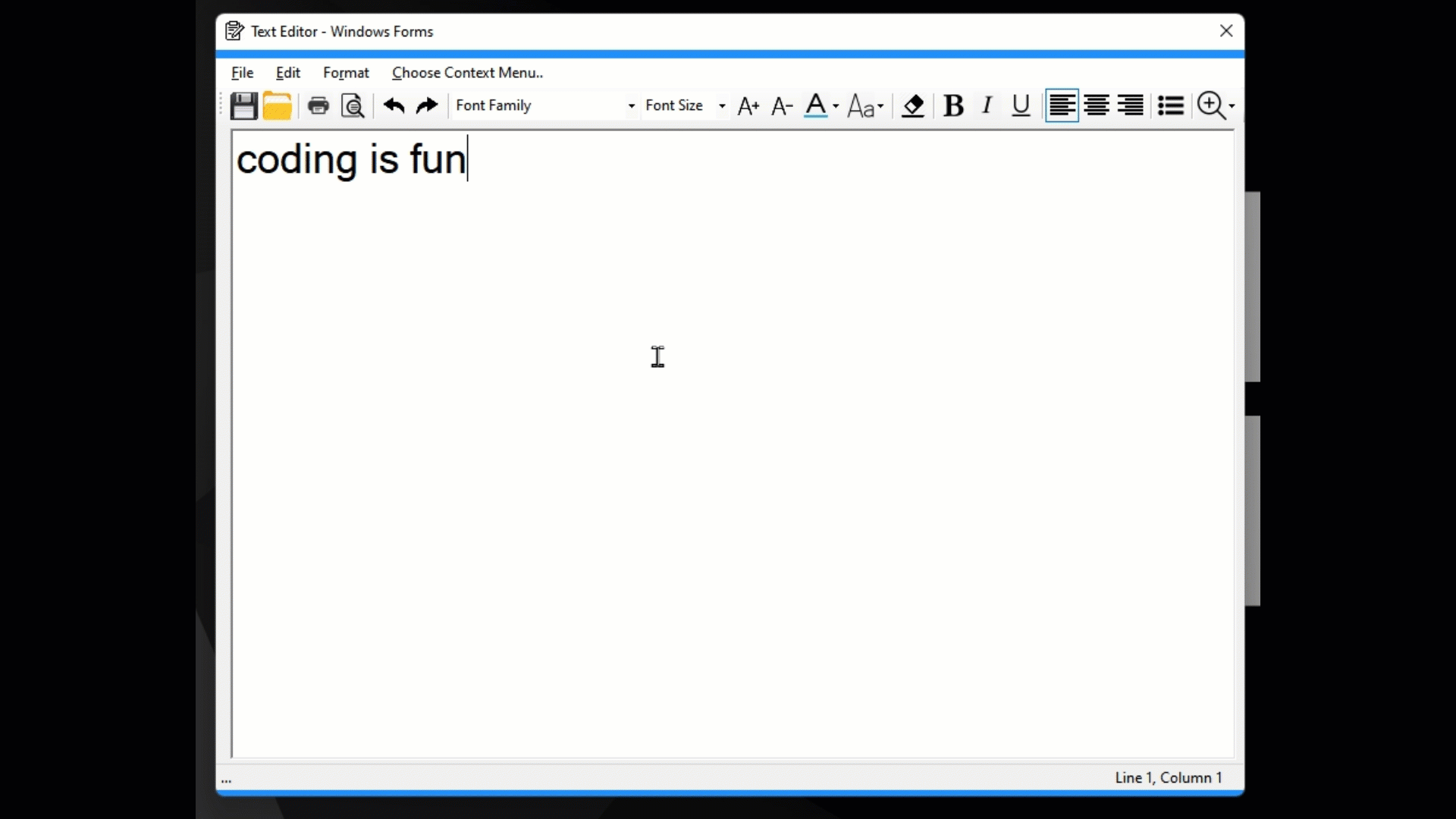Increase font size with A+ icon
Screen dimensions: 1456x819
(748, 106)
